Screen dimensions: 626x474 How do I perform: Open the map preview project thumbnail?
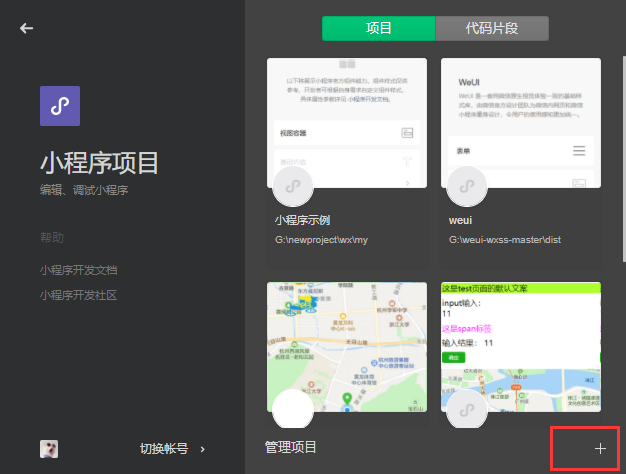[x=347, y=347]
